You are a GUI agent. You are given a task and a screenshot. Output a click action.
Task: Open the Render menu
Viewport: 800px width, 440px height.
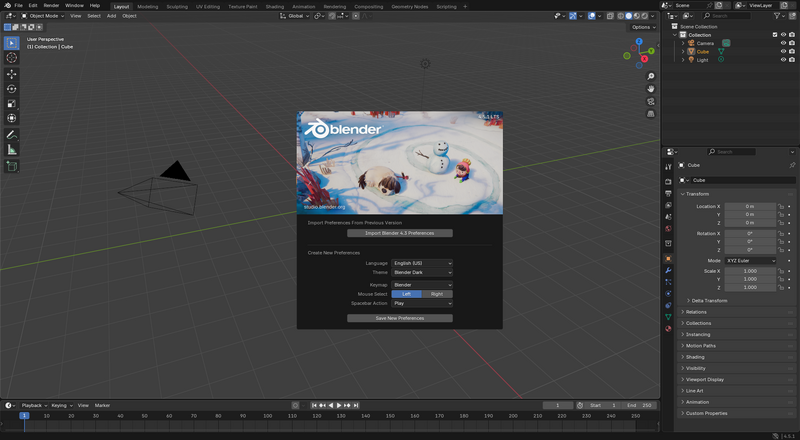(51, 6)
